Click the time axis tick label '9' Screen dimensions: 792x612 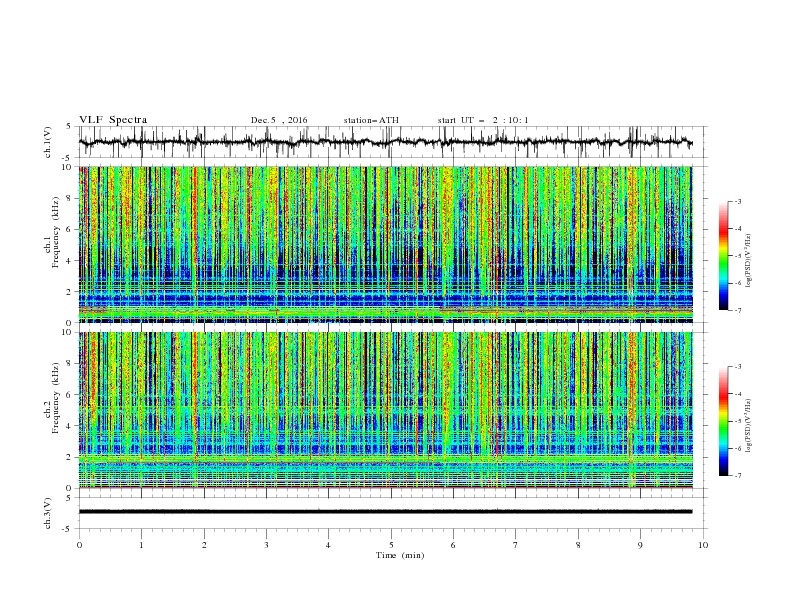point(640,545)
